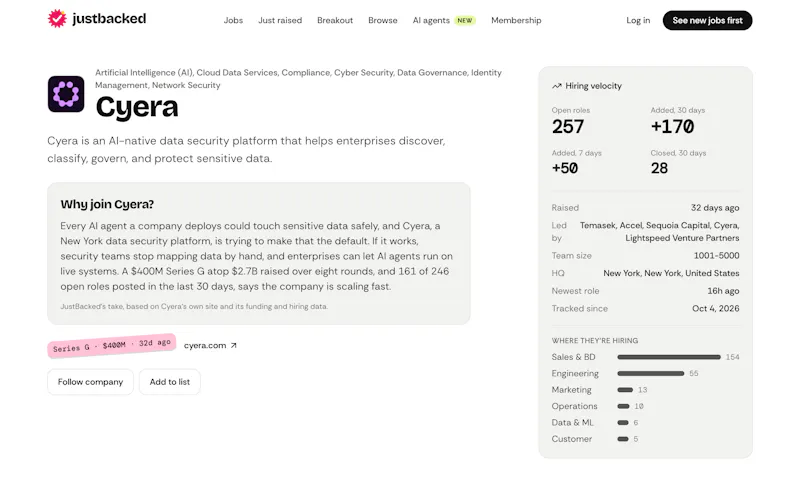Go to the Breakout page
Viewport: 800px width, 479px height.
335,20
